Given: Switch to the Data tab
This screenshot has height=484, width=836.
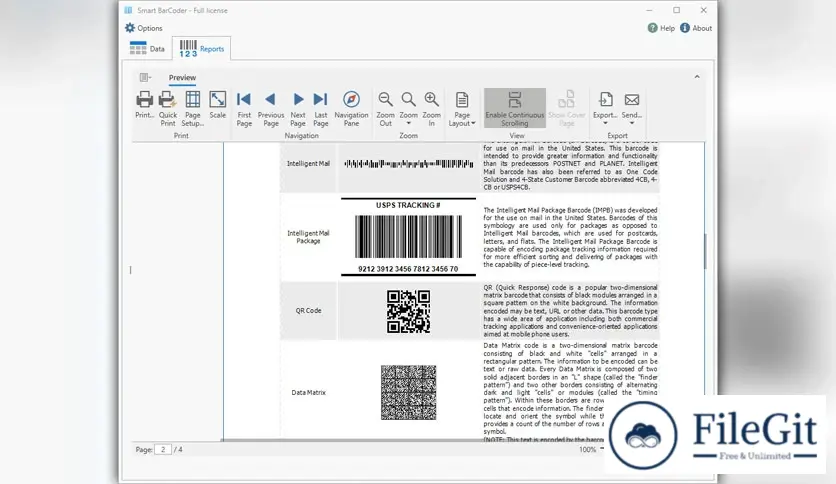Looking at the screenshot, I should [x=148, y=49].
